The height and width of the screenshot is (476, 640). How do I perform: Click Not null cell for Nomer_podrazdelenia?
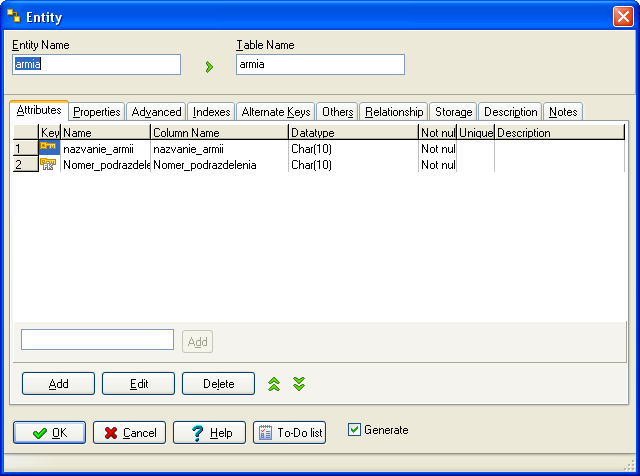point(438,165)
